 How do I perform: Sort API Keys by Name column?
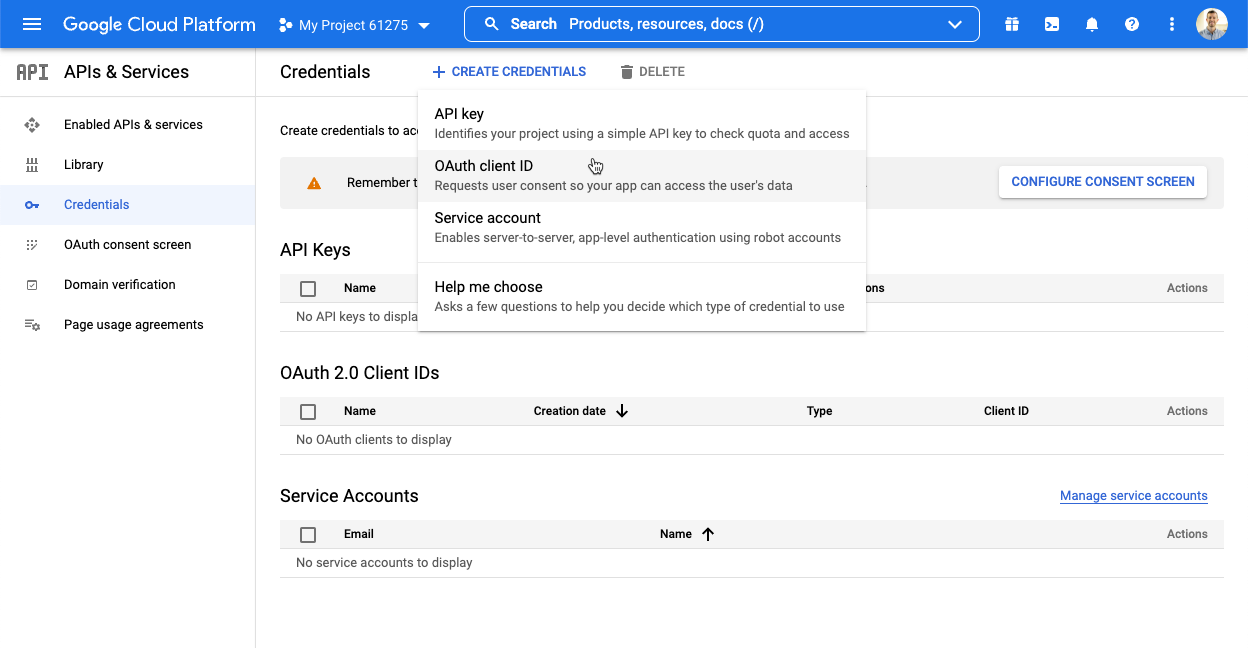click(360, 288)
